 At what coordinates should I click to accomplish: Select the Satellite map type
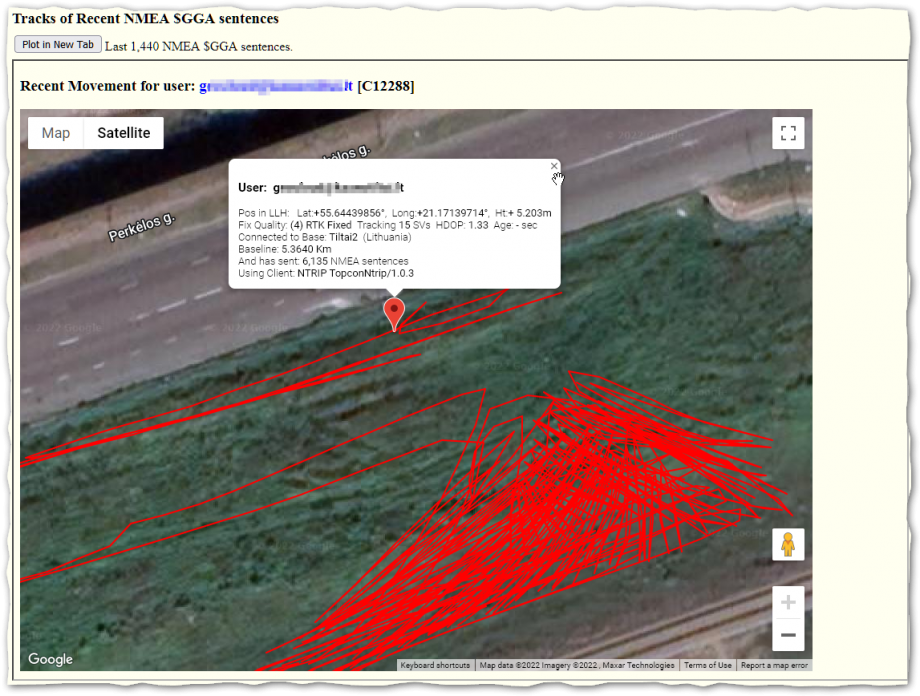[x=124, y=133]
